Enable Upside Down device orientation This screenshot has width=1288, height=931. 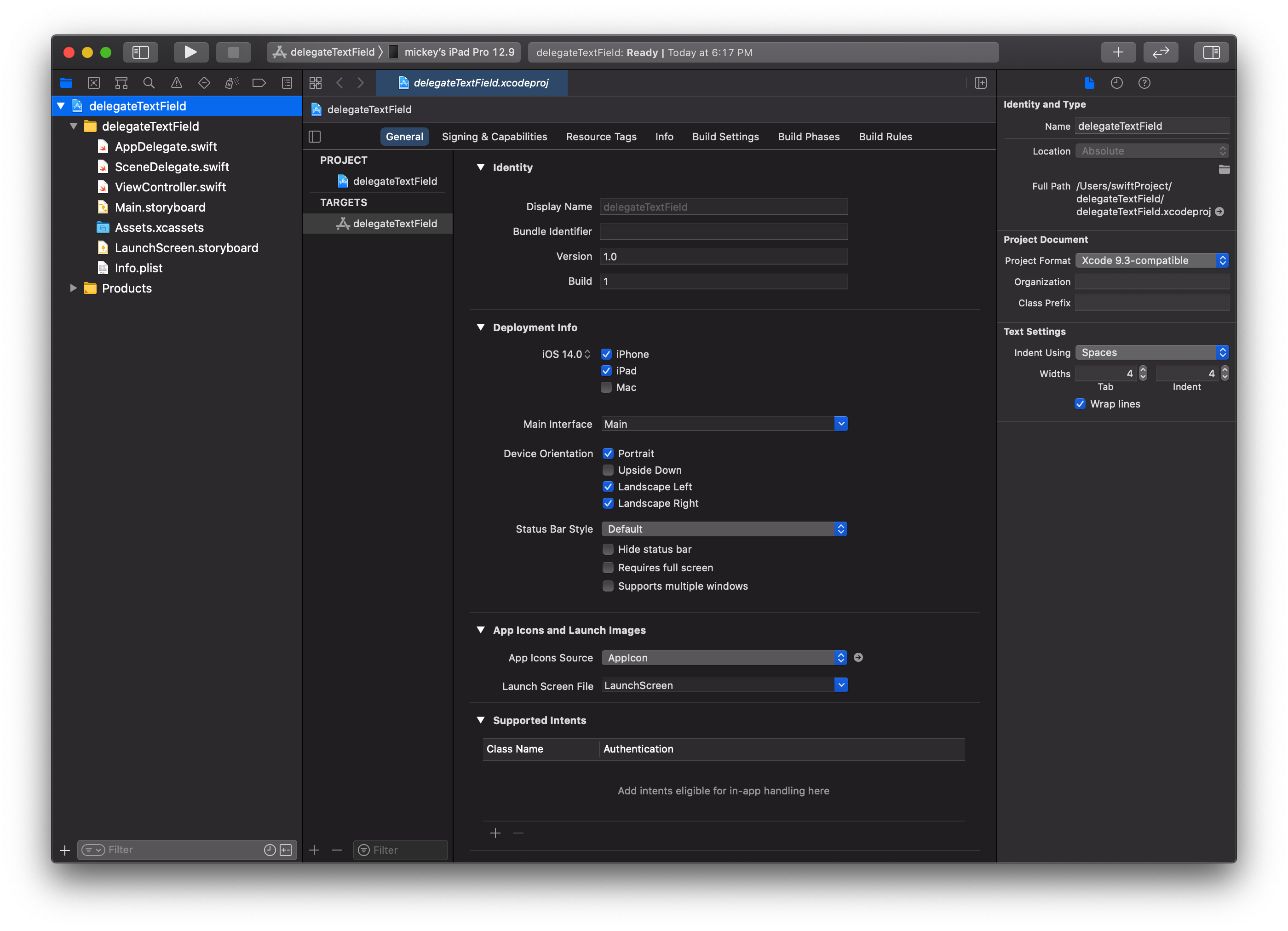pyautogui.click(x=607, y=470)
